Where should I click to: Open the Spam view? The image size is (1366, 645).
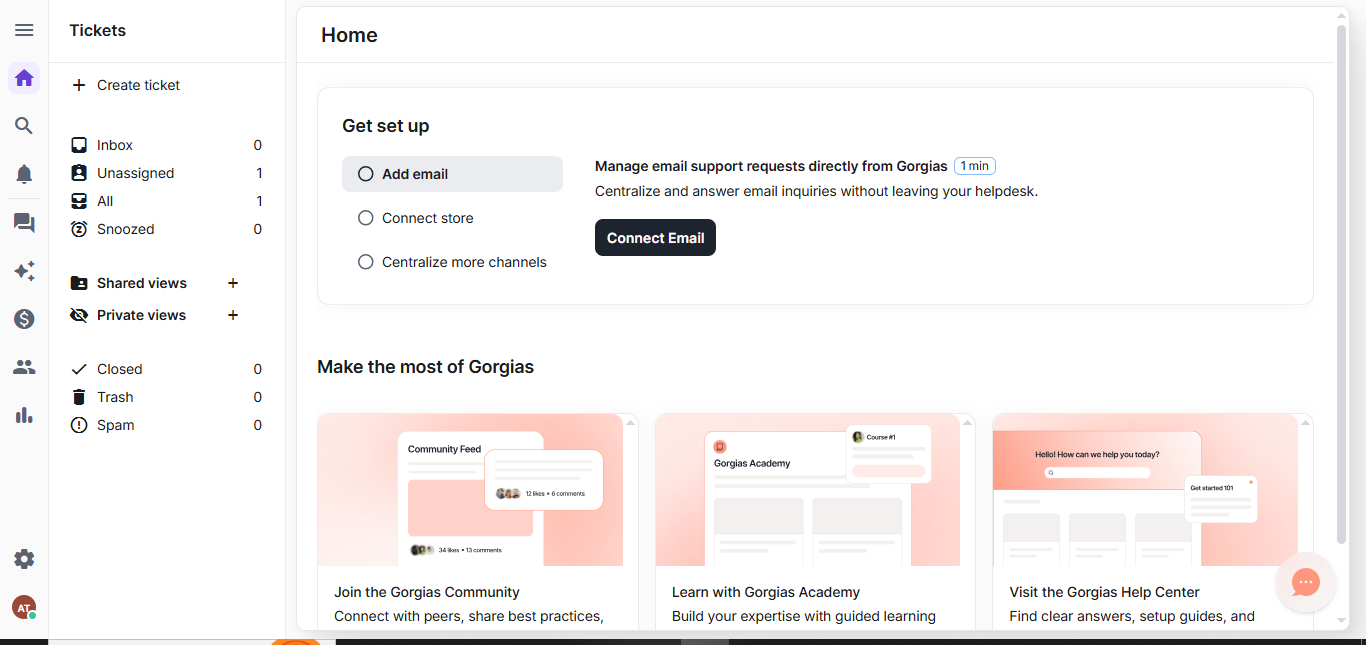pyautogui.click(x=167, y=425)
